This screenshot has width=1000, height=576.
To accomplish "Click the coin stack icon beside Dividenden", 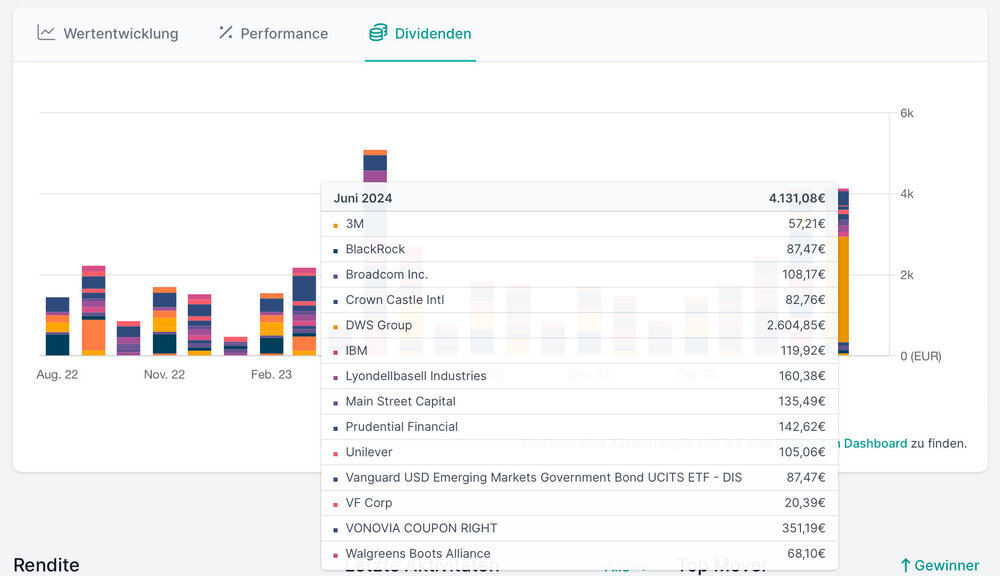I will click(x=378, y=33).
